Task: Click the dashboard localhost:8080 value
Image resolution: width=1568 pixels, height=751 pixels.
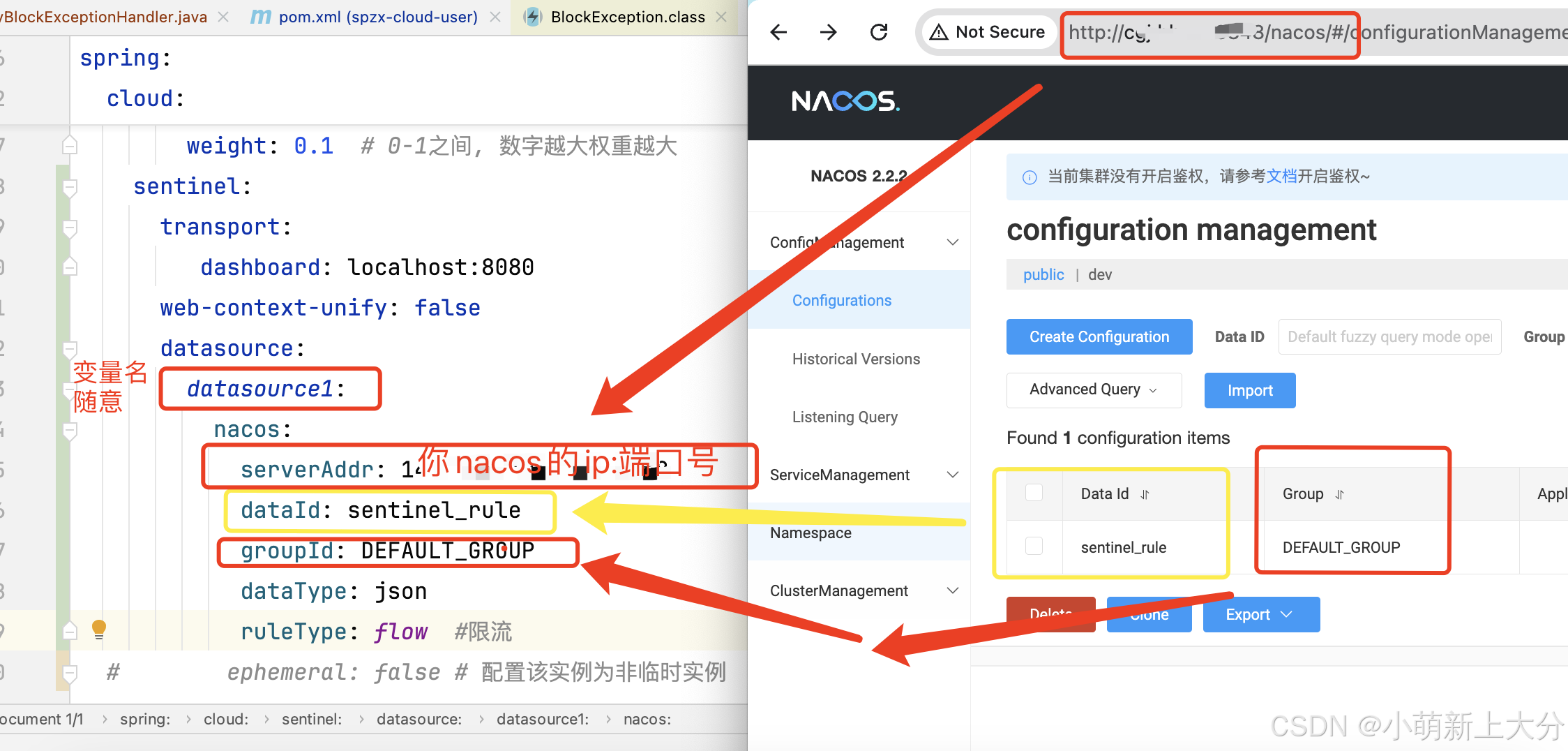Action: click(x=441, y=267)
